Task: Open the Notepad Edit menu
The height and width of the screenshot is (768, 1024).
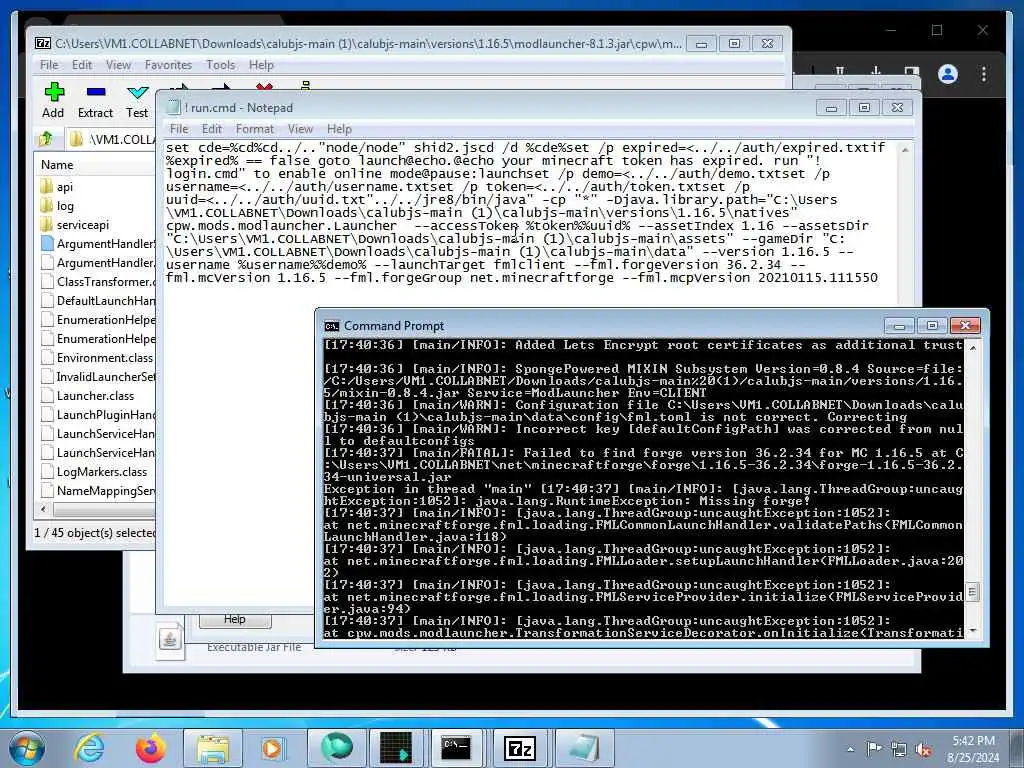Action: point(212,129)
